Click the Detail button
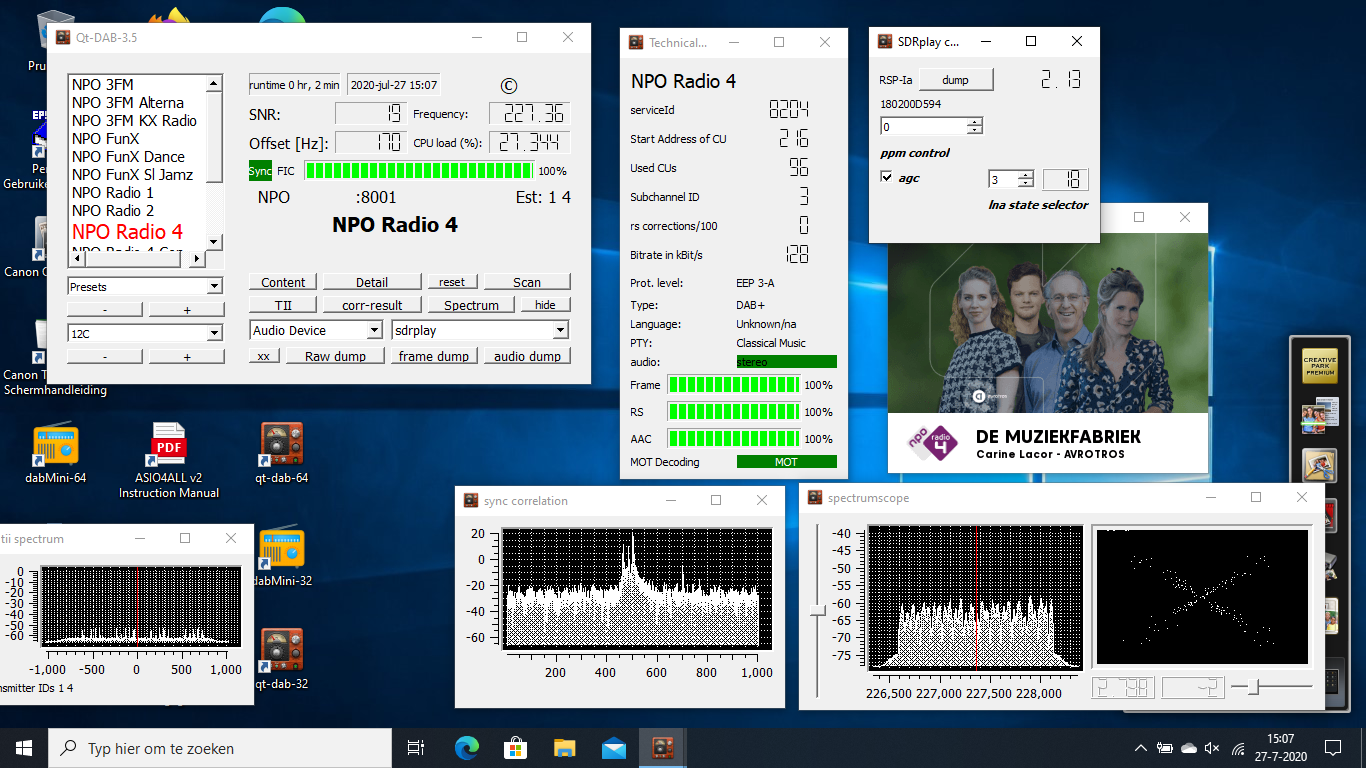The image size is (1366, 768). 371,282
